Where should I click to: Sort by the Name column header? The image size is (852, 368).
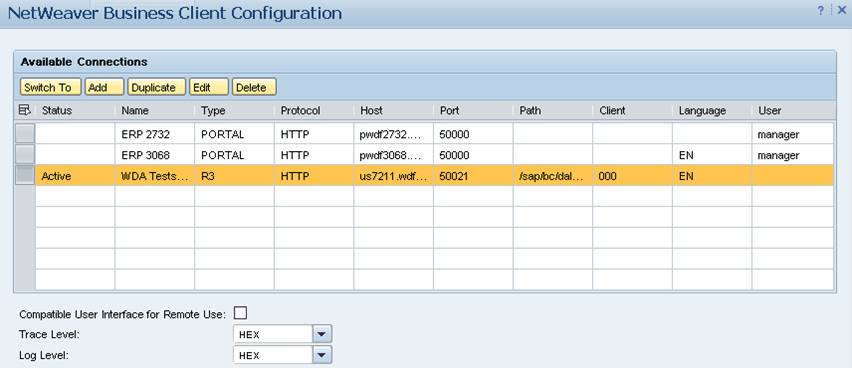click(x=155, y=111)
